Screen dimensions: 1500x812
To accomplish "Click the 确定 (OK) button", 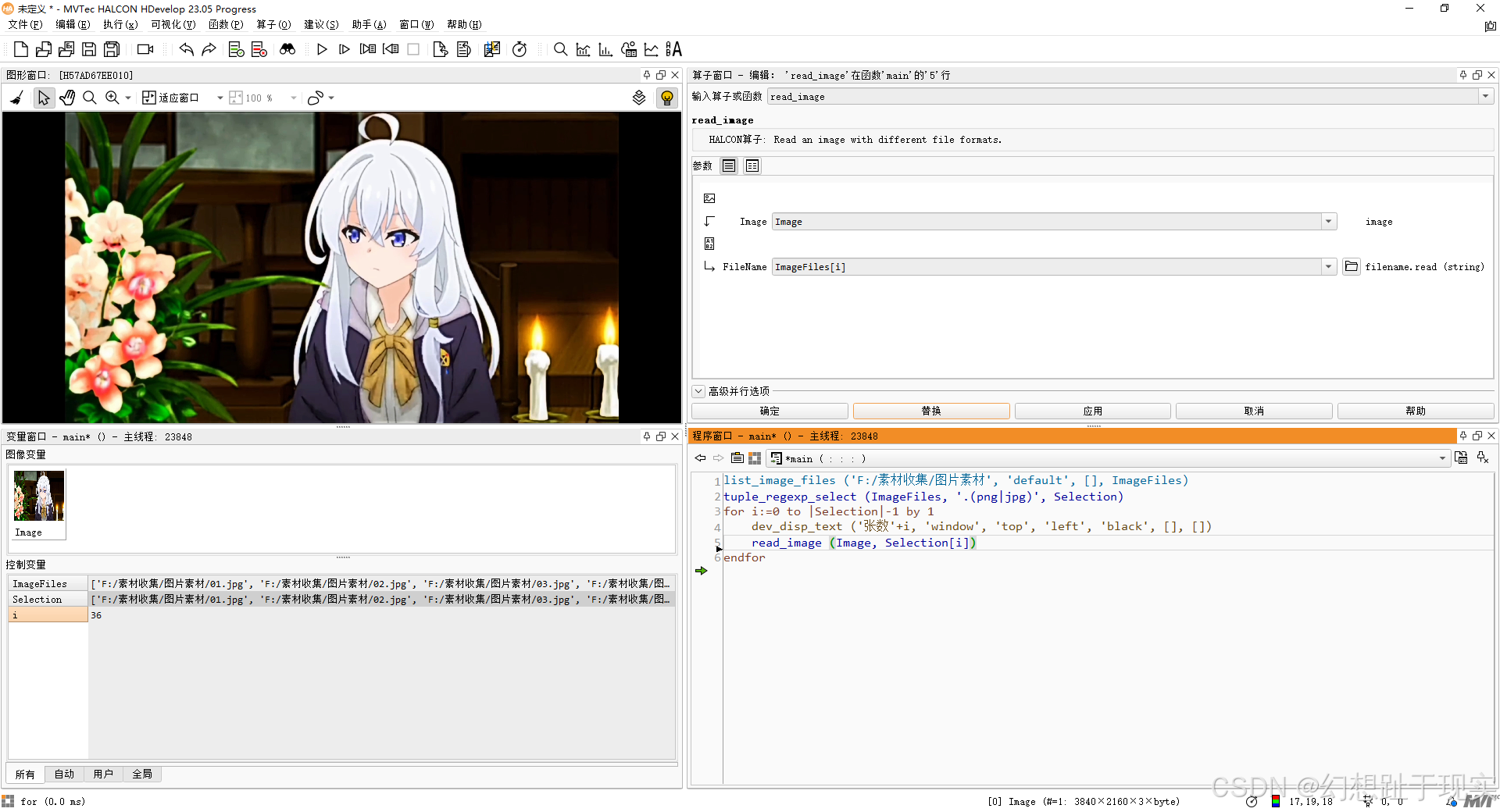I will coord(770,411).
